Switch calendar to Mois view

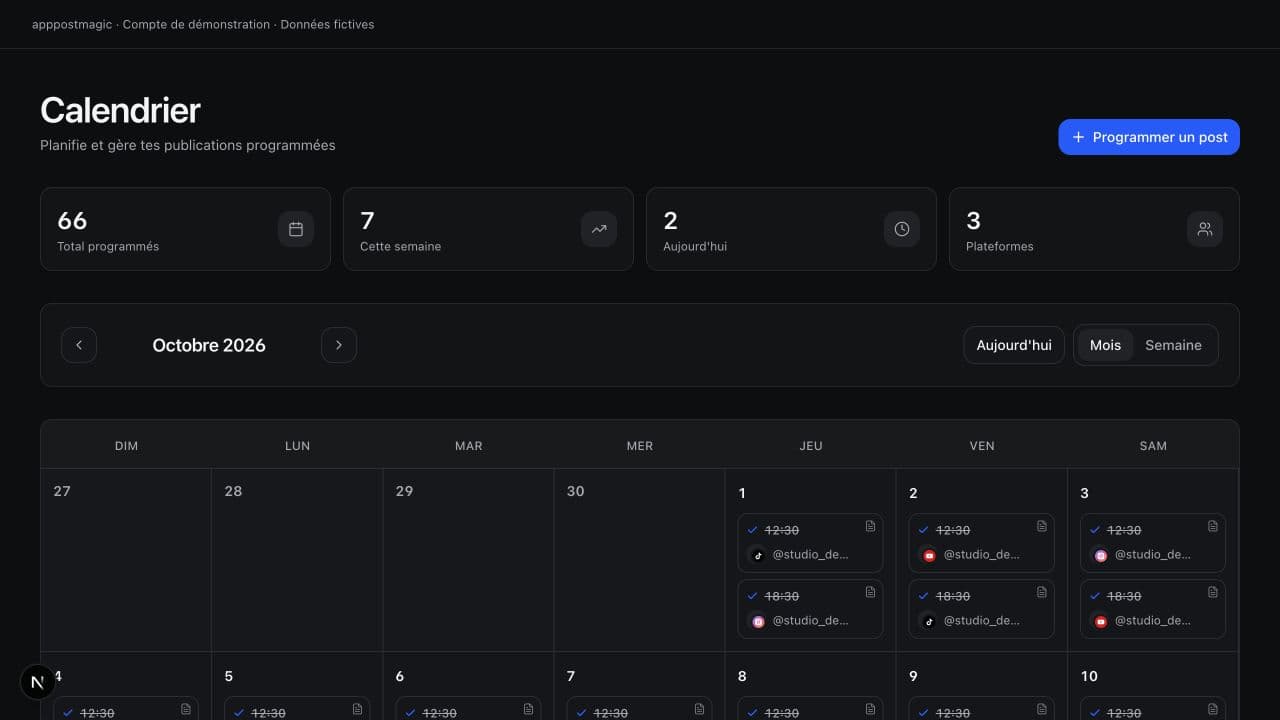(x=1105, y=345)
